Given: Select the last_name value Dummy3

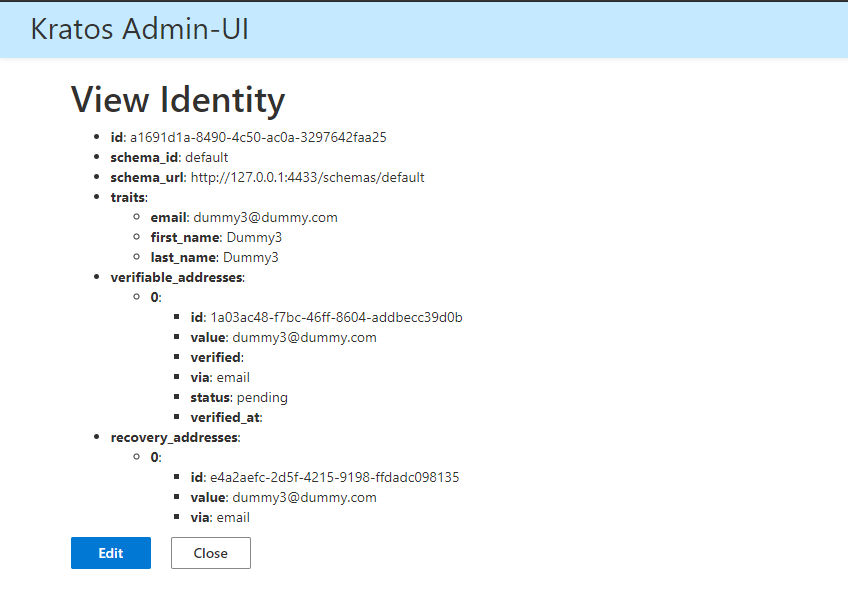Looking at the screenshot, I should (251, 257).
